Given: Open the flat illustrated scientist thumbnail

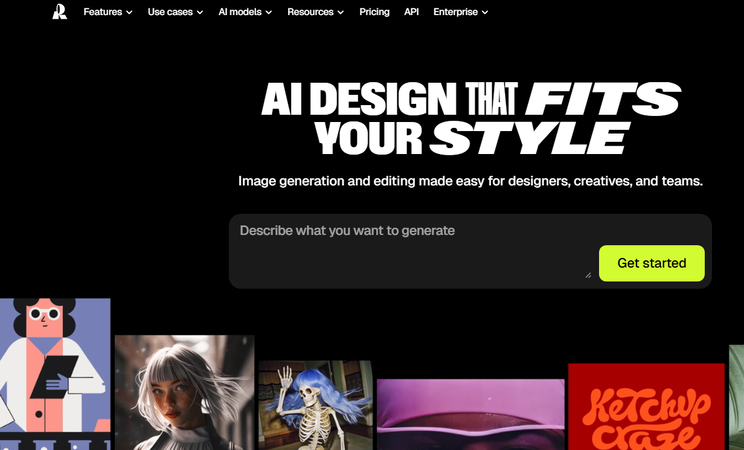Looking at the screenshot, I should click(55, 374).
